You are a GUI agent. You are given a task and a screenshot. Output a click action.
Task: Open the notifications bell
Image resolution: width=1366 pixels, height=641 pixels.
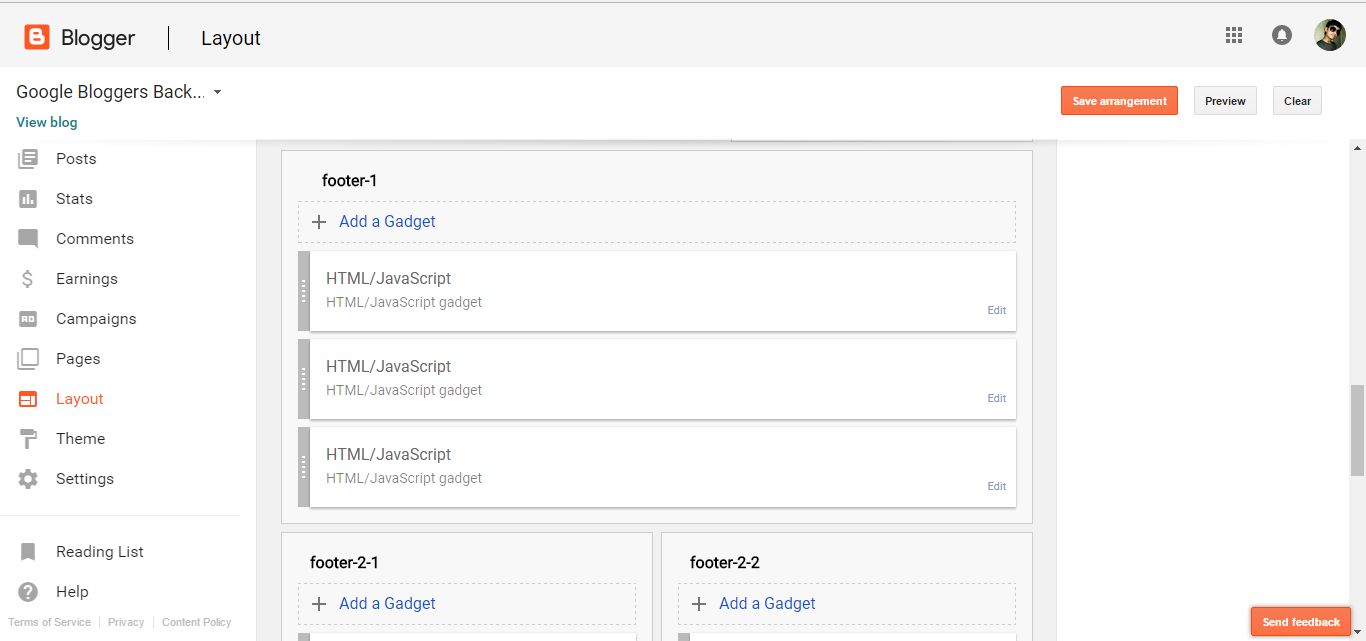tap(1281, 36)
